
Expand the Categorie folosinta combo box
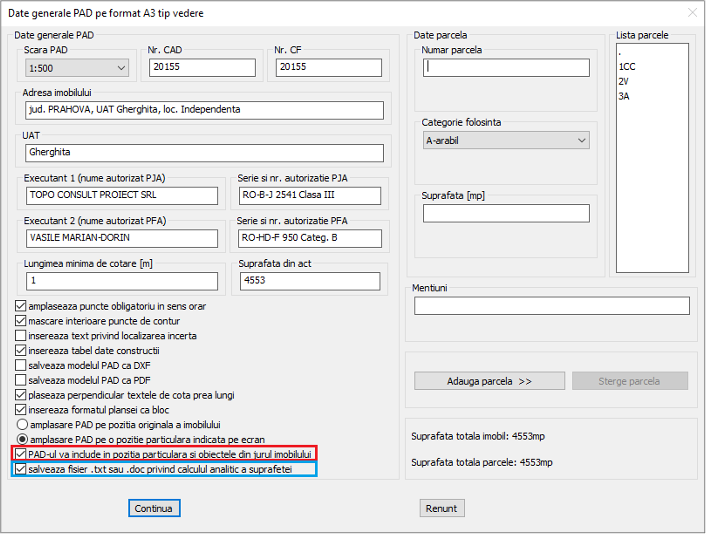coord(506,141)
